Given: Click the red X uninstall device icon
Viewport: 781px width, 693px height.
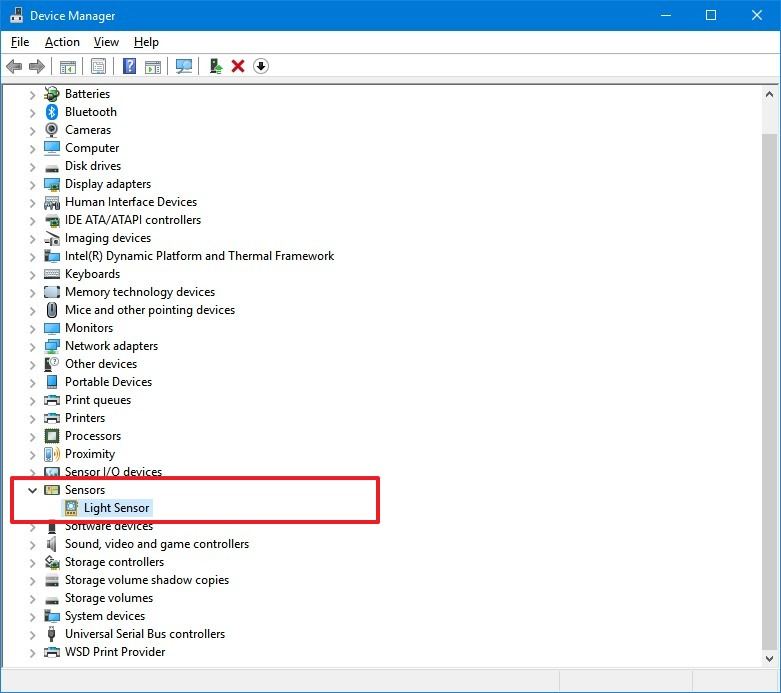Looking at the screenshot, I should click(x=238, y=66).
